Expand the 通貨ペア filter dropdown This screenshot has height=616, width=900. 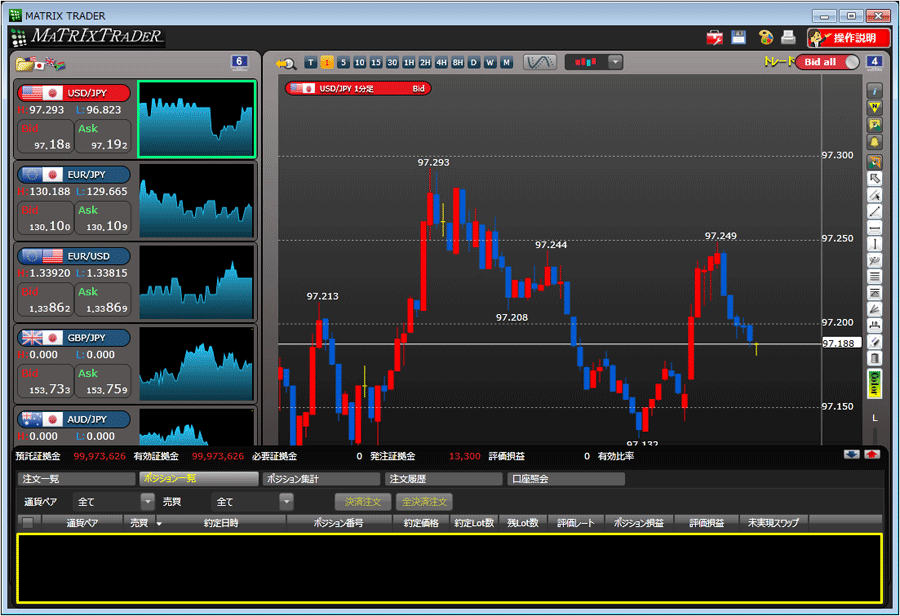(x=148, y=501)
